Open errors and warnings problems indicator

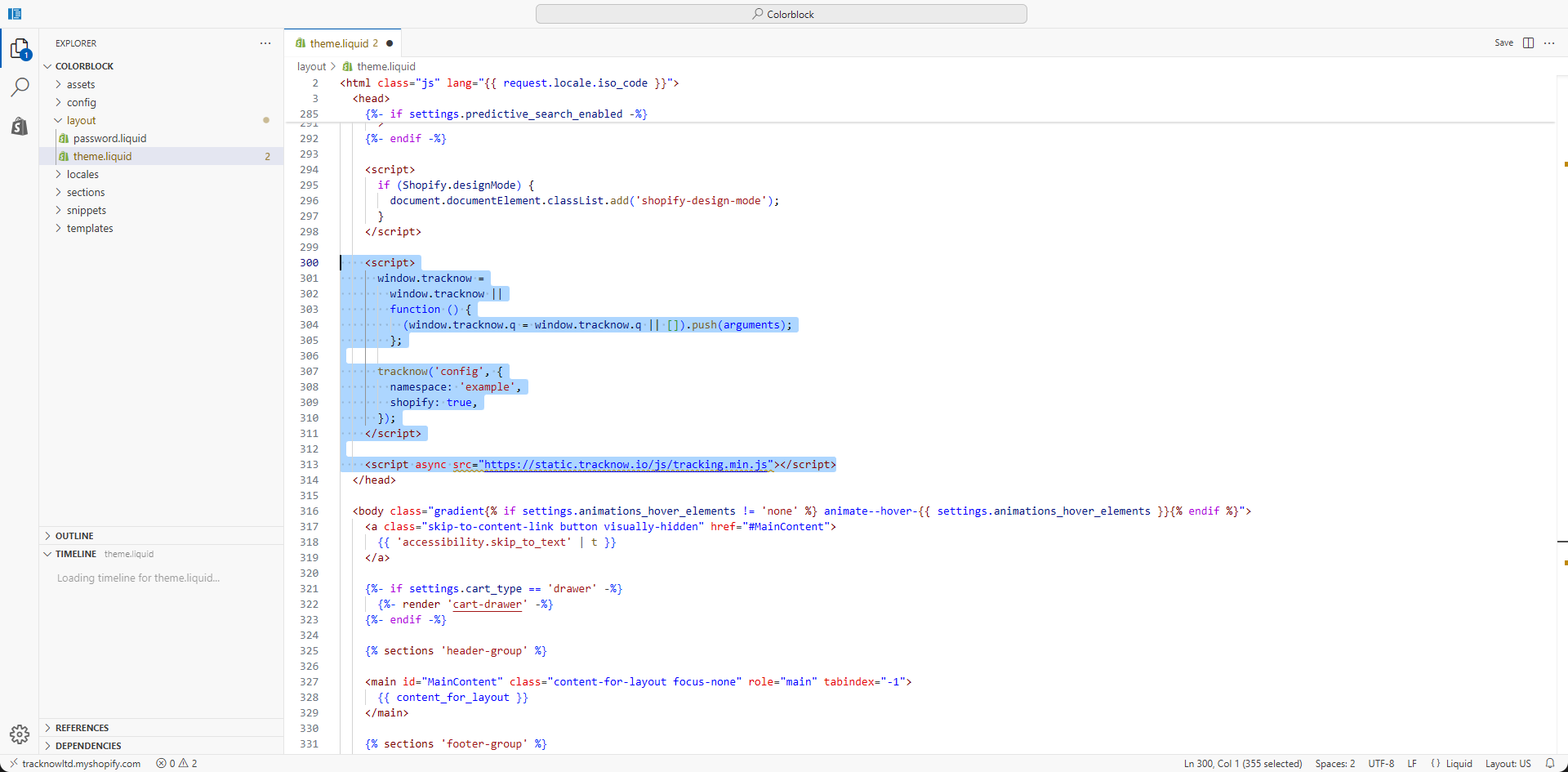coord(176,764)
